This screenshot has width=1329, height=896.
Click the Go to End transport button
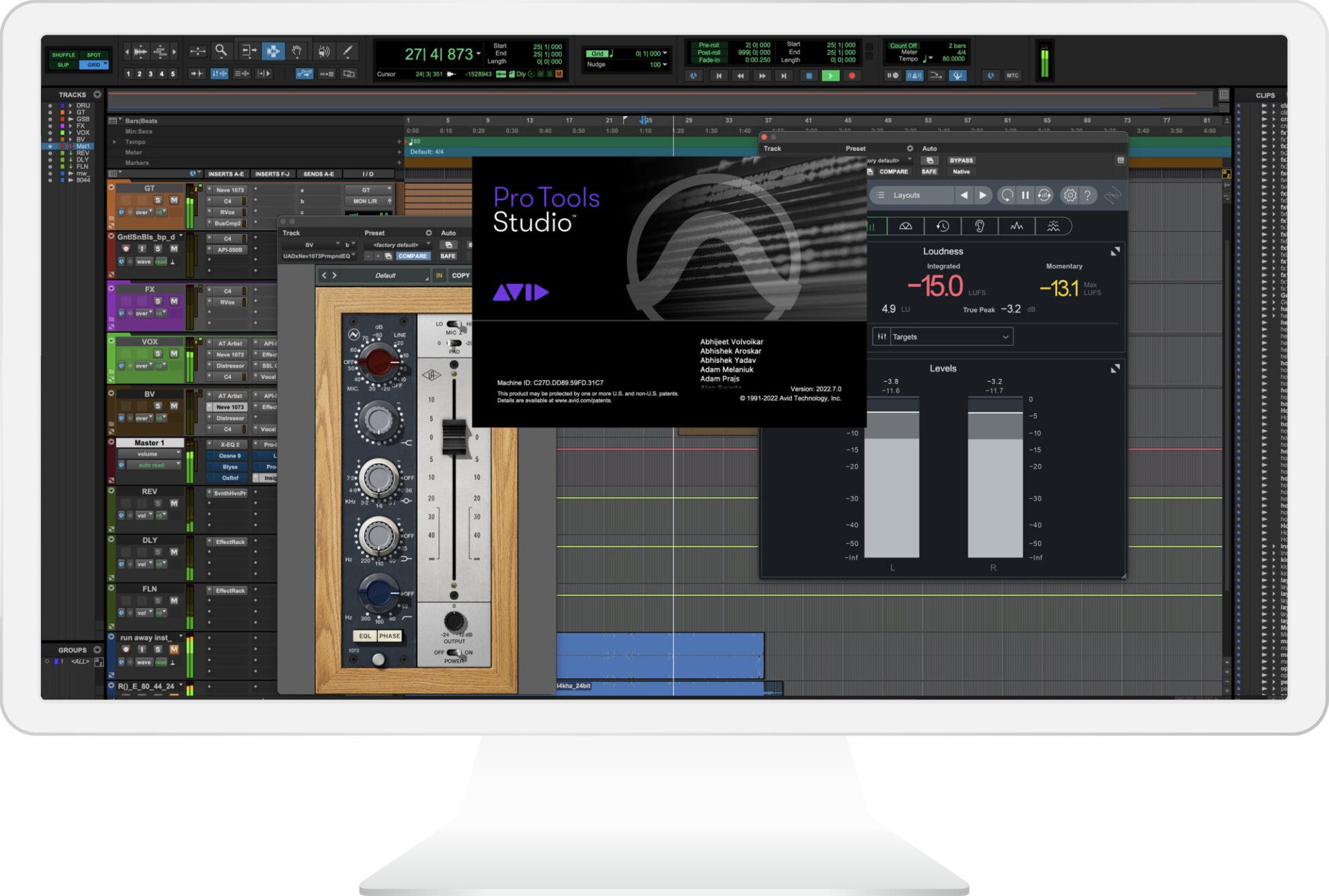[x=784, y=76]
